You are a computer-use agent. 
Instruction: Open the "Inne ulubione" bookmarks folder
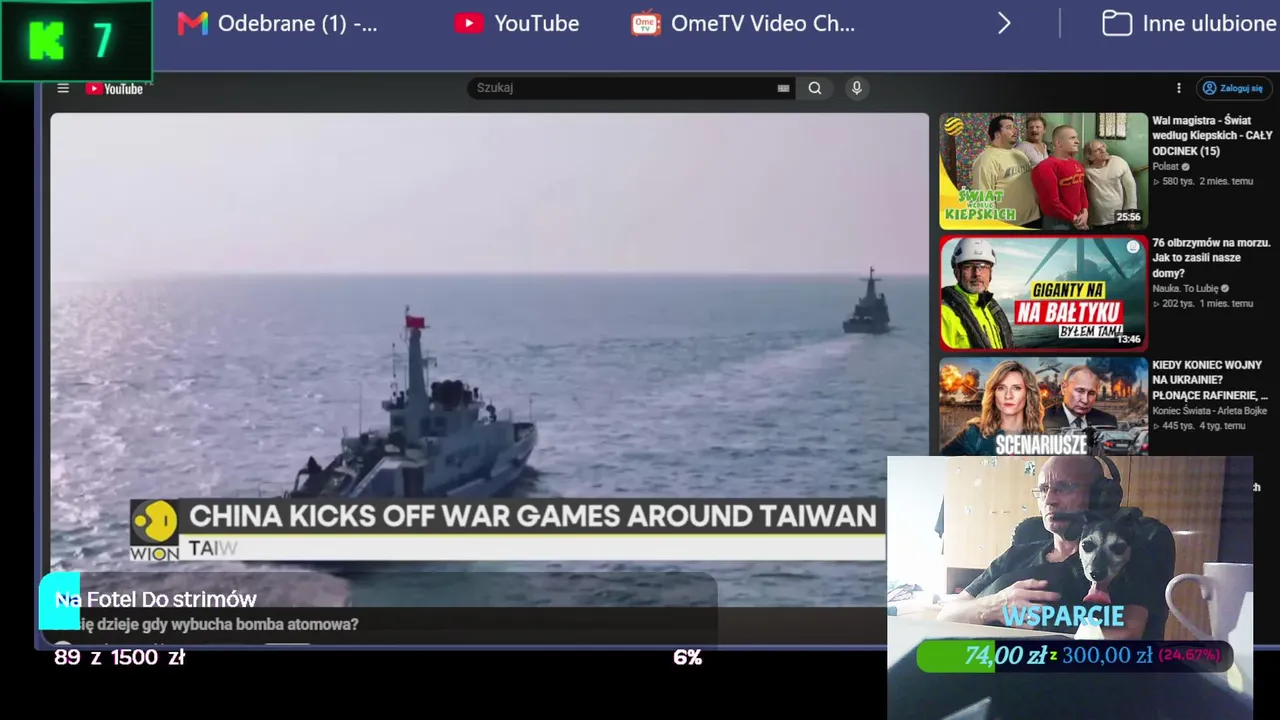1189,23
